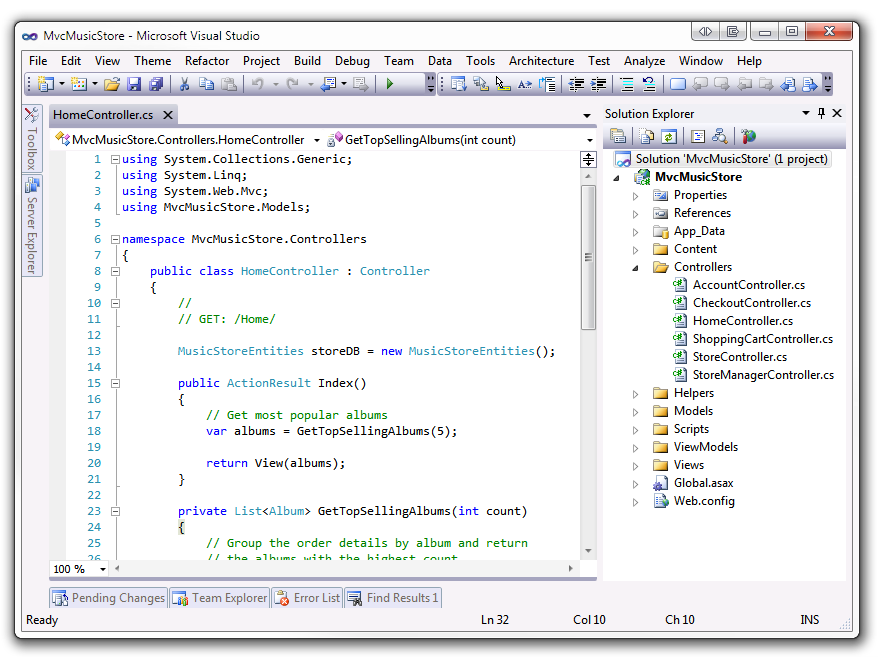Click the Save All toolbar icon

tap(156, 84)
